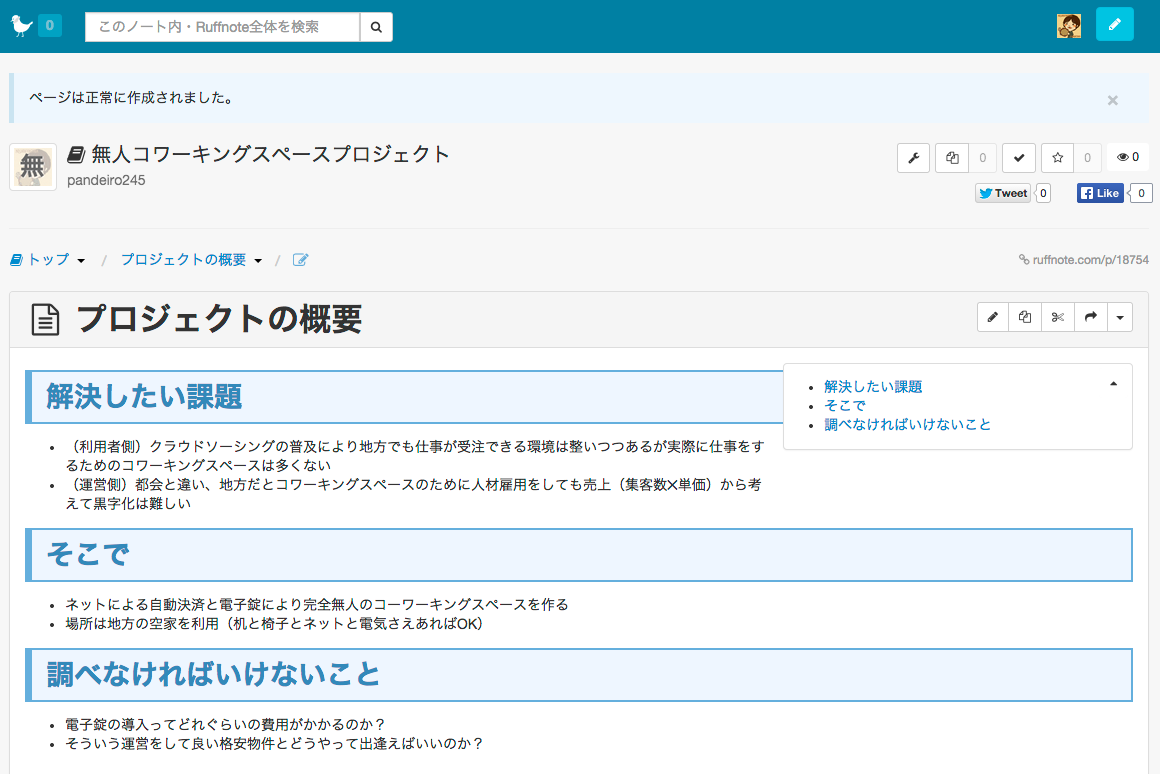The image size is (1160, 774).
Task: Click the scissors icon in page toolbar
Action: (x=1058, y=317)
